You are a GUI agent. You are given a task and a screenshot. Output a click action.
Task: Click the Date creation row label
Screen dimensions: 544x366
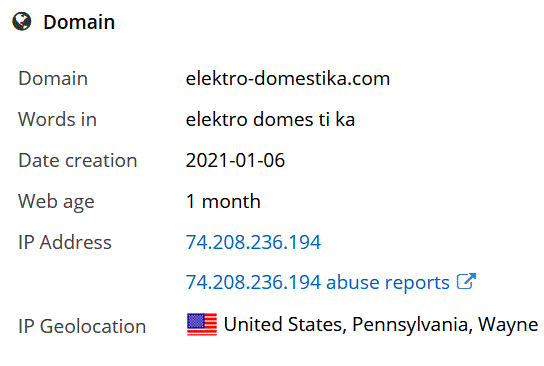[x=78, y=160]
